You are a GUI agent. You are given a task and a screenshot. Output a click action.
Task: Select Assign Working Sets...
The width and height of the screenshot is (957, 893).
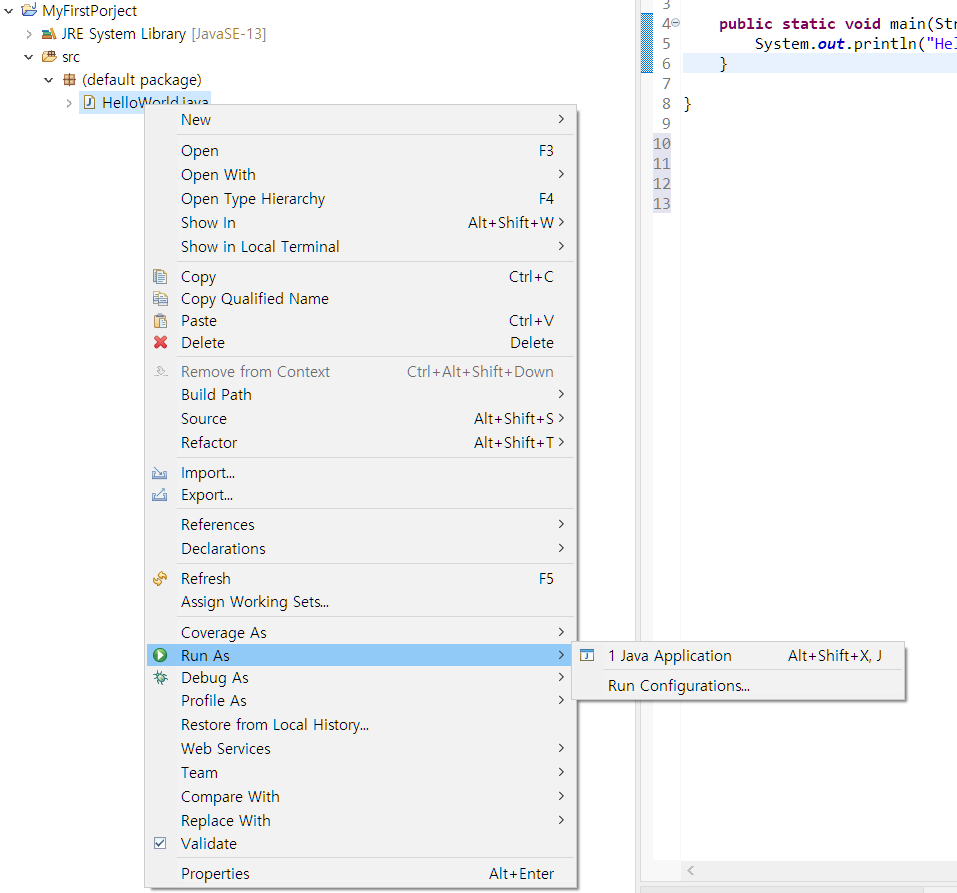(x=360, y=601)
